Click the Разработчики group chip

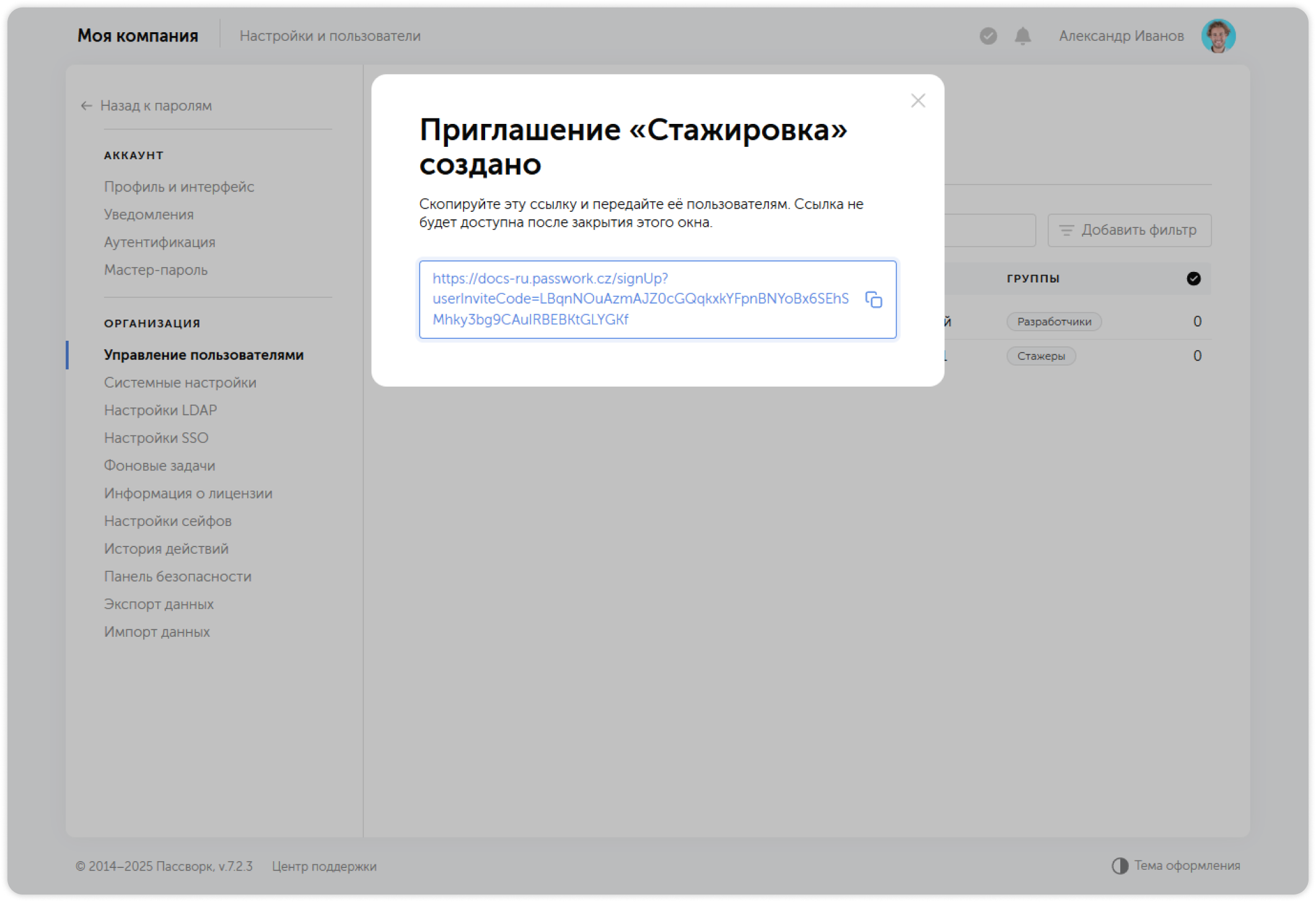[1053, 322]
